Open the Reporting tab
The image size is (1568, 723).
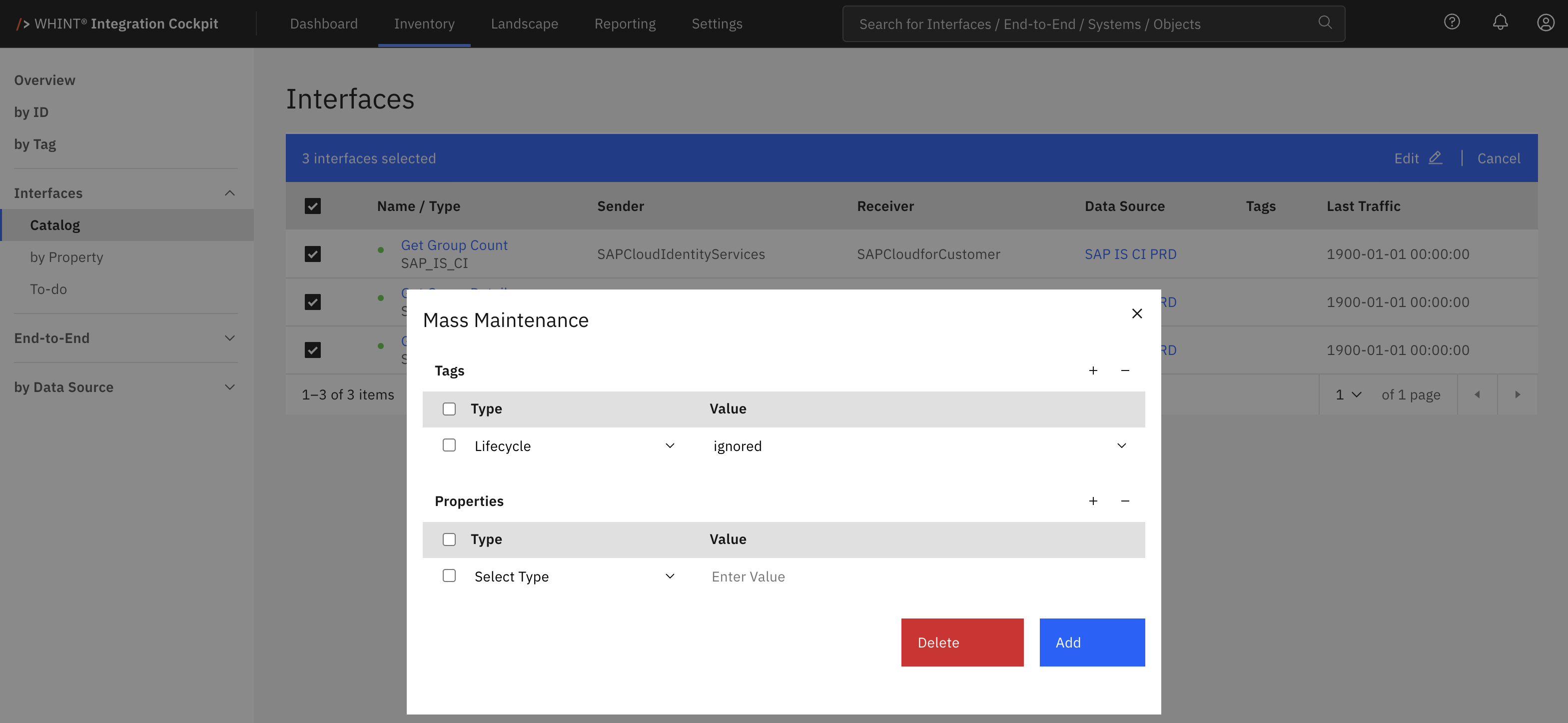[625, 24]
